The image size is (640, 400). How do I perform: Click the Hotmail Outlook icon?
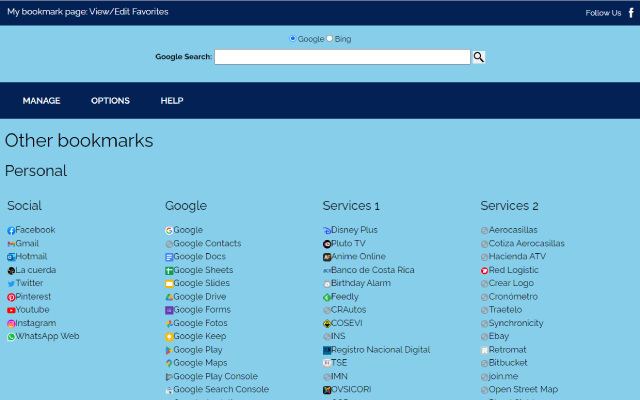coord(11,257)
